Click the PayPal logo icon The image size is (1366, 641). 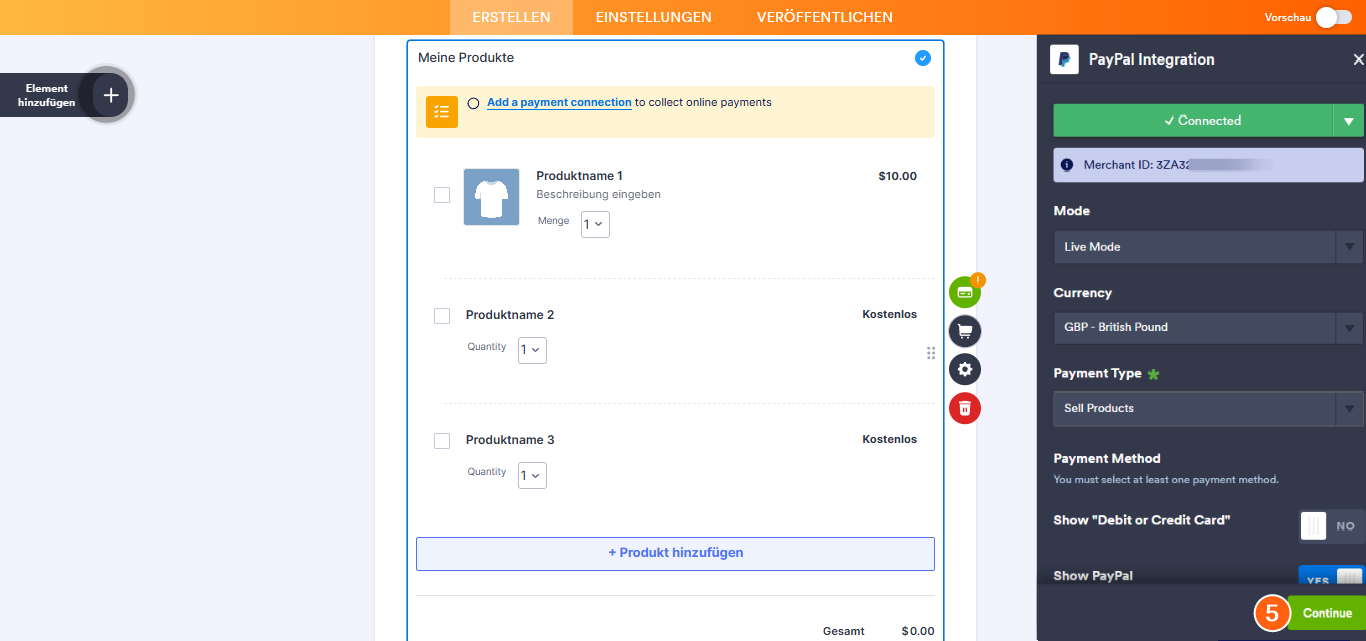(x=1064, y=60)
